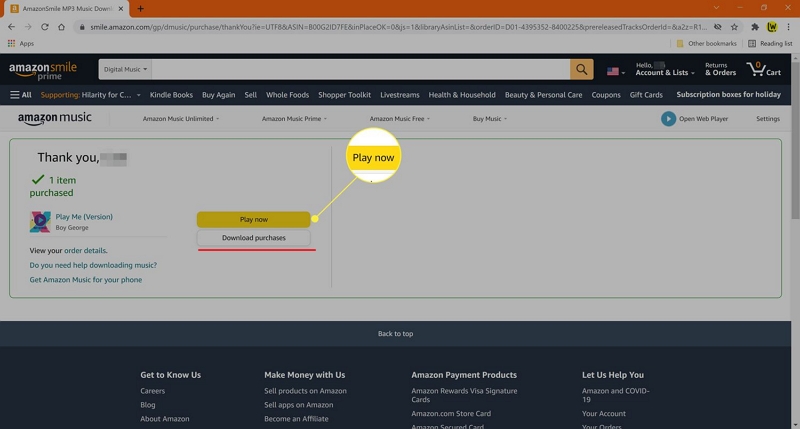Expand the Digital Music search category dropdown
Screen dimensions: 800x429
(125, 69)
